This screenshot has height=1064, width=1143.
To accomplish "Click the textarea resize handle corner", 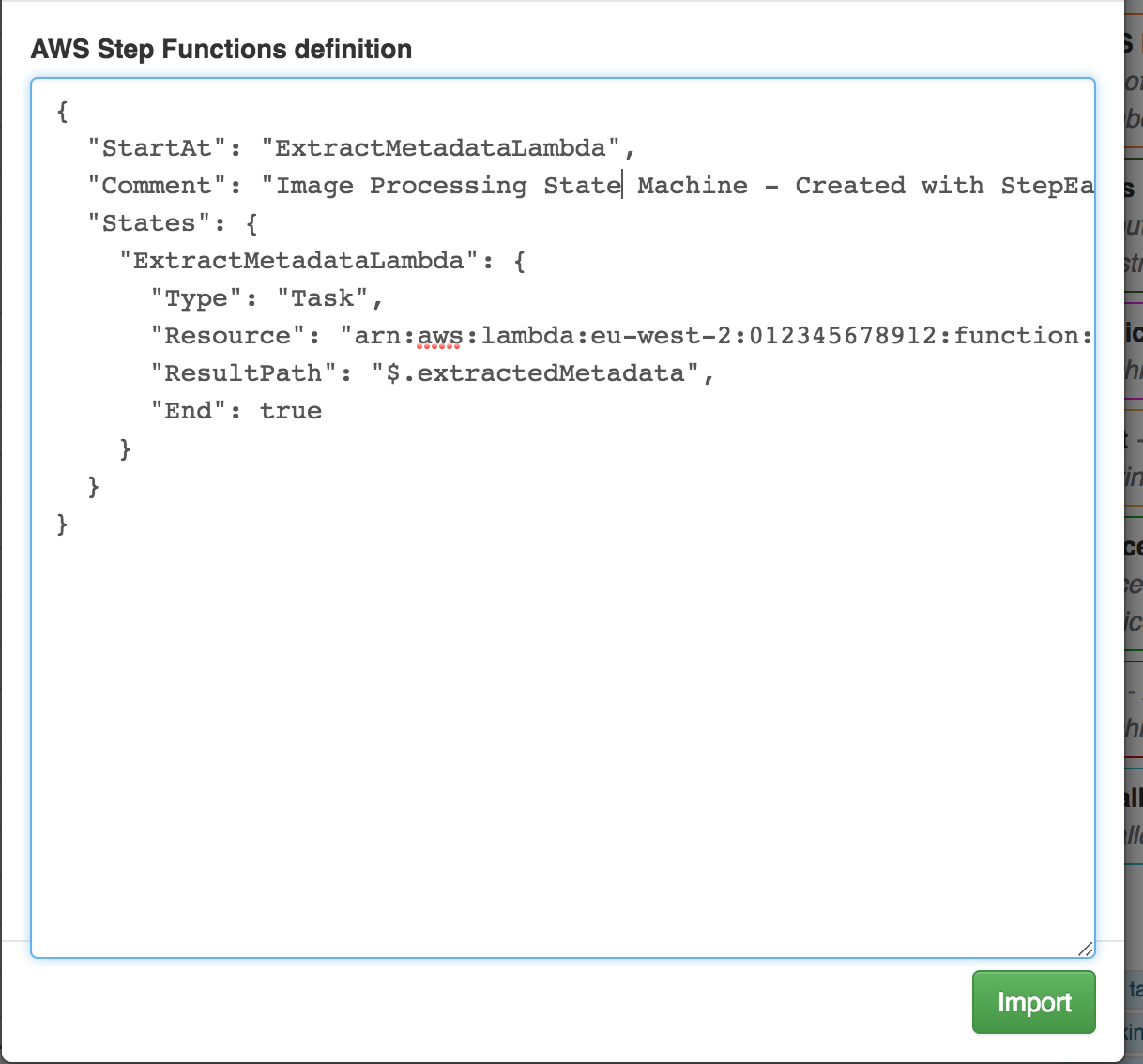I will coord(1085,949).
